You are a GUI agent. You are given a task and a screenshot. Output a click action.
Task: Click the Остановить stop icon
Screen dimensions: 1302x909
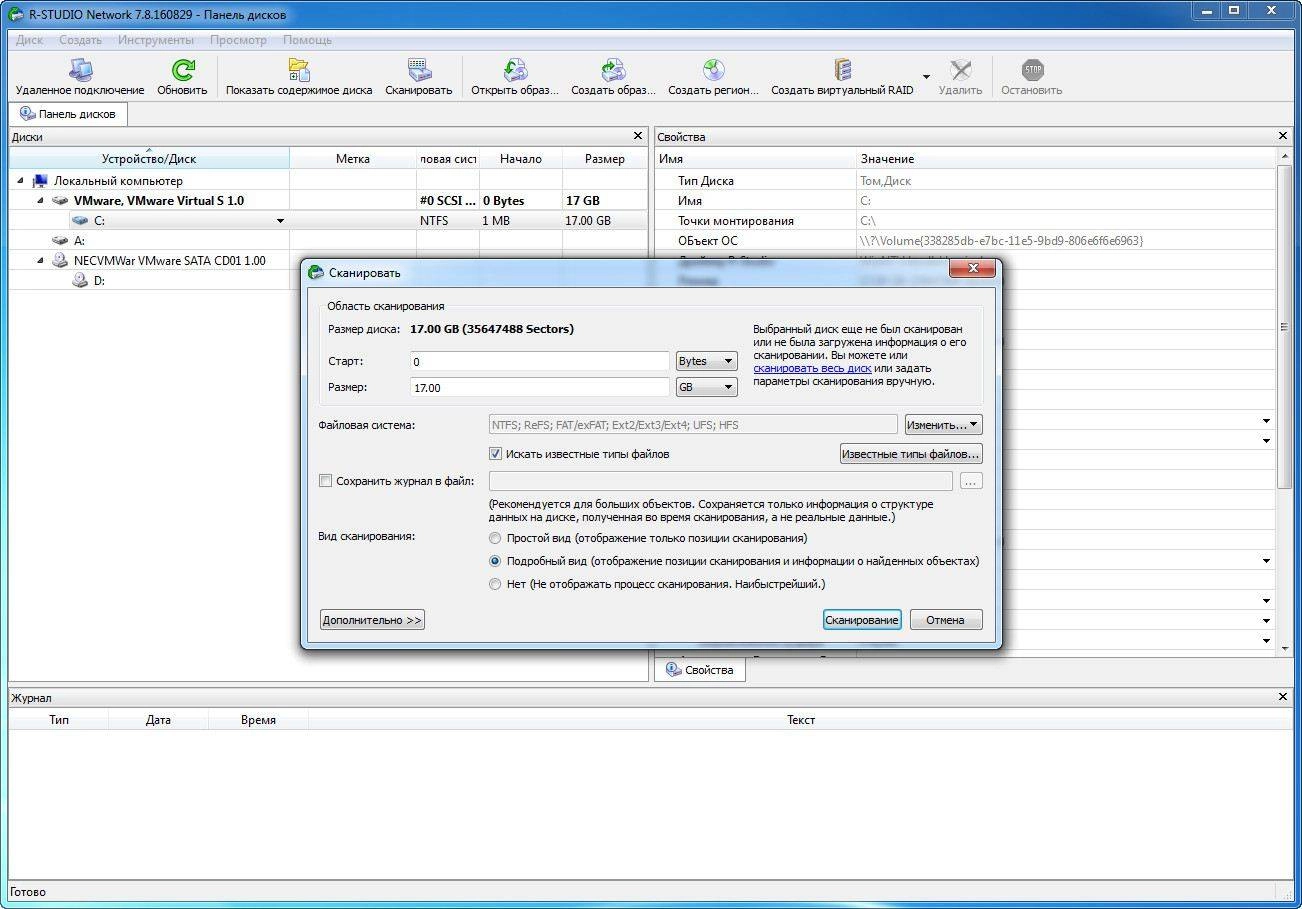tap(1032, 69)
